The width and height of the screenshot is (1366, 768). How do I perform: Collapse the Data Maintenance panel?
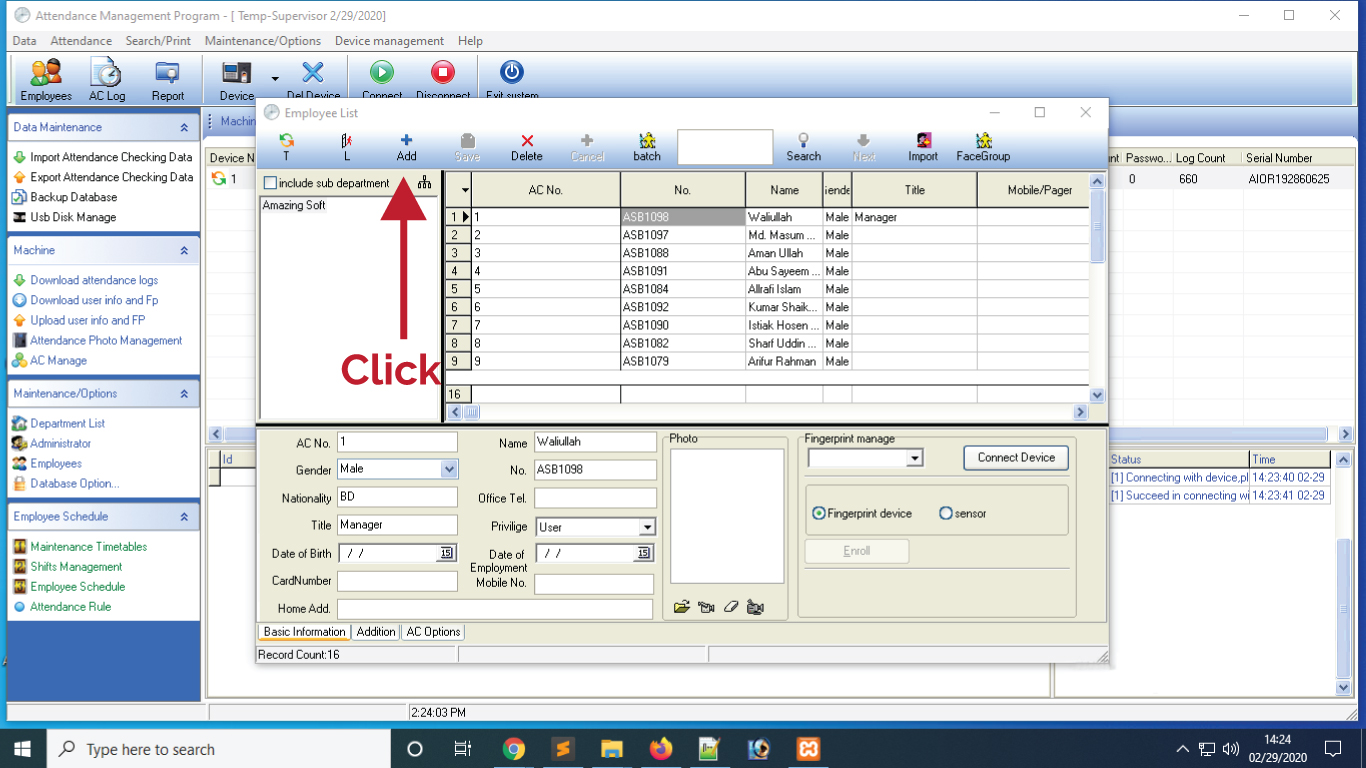184,128
